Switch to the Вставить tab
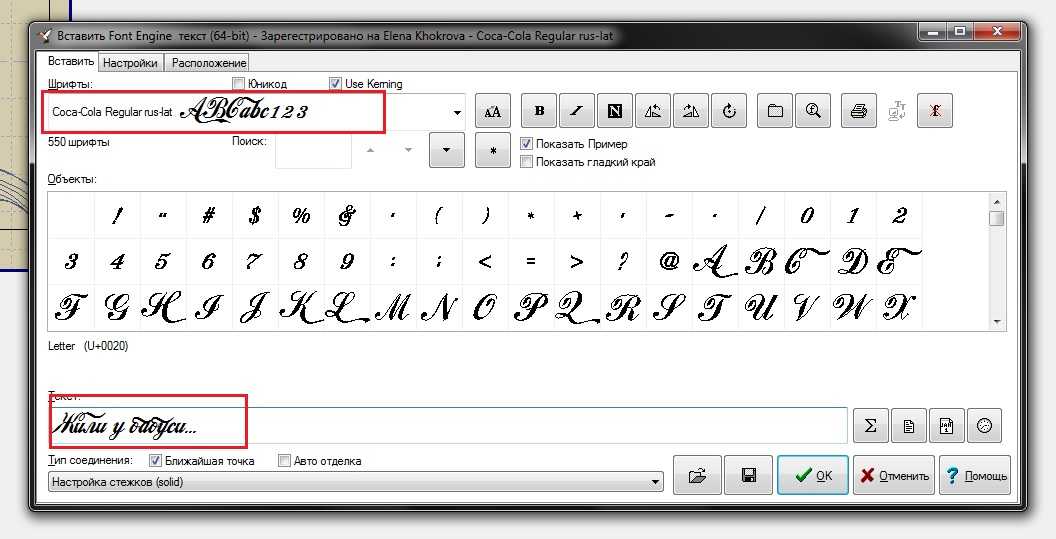1056x539 pixels. [x=71, y=61]
